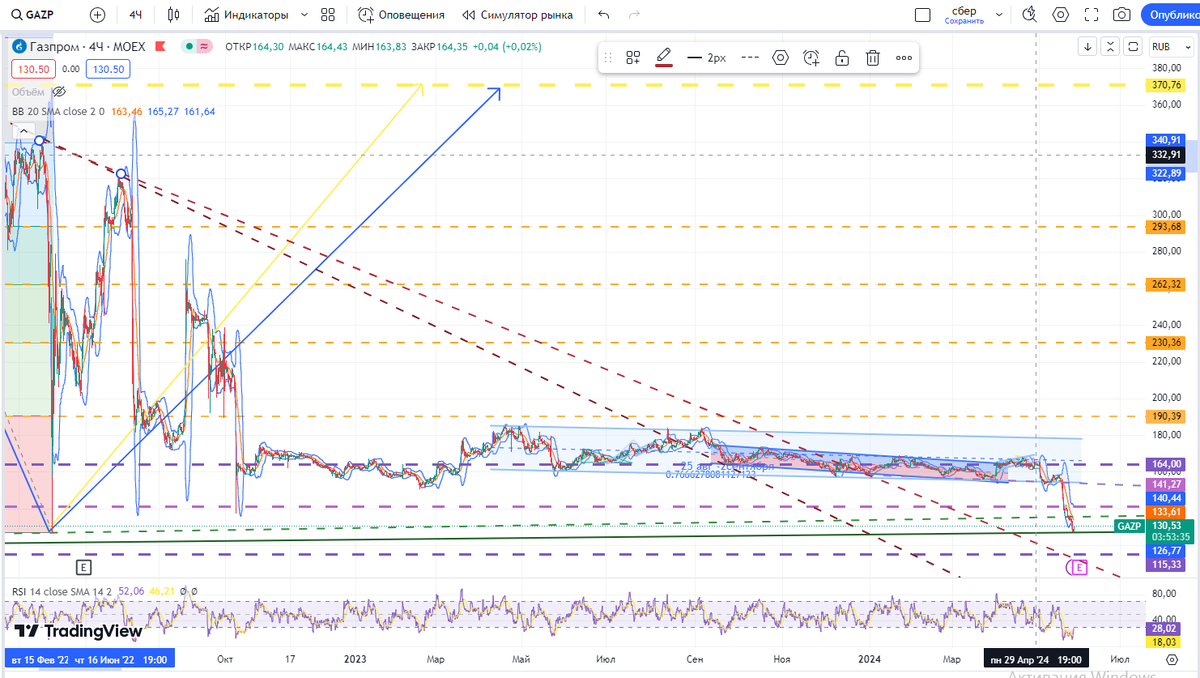Redo the last undone action
This screenshot has width=1200, height=678.
(x=633, y=15)
